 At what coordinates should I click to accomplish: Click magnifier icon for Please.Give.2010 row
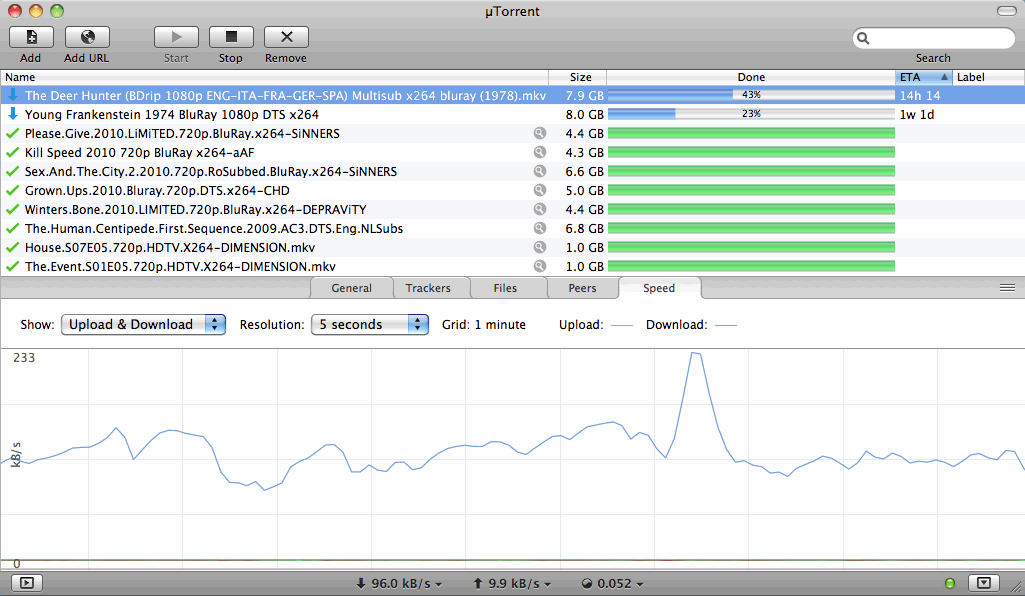539,133
